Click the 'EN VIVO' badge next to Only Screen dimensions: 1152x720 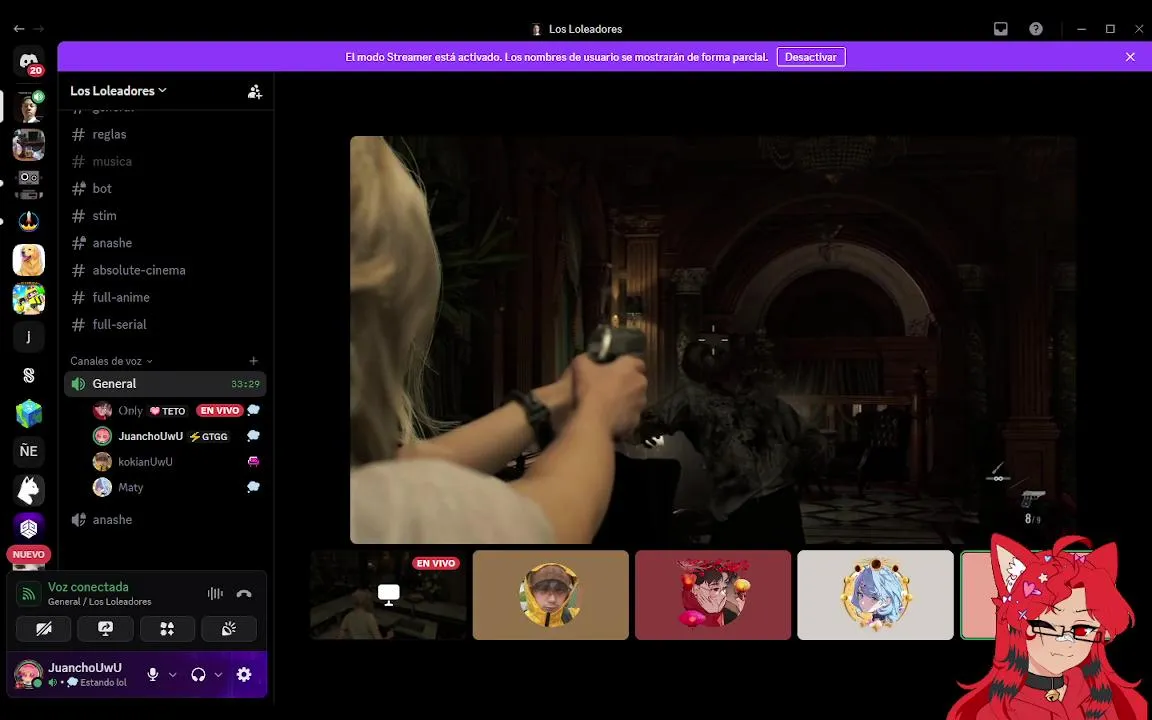[x=219, y=411]
